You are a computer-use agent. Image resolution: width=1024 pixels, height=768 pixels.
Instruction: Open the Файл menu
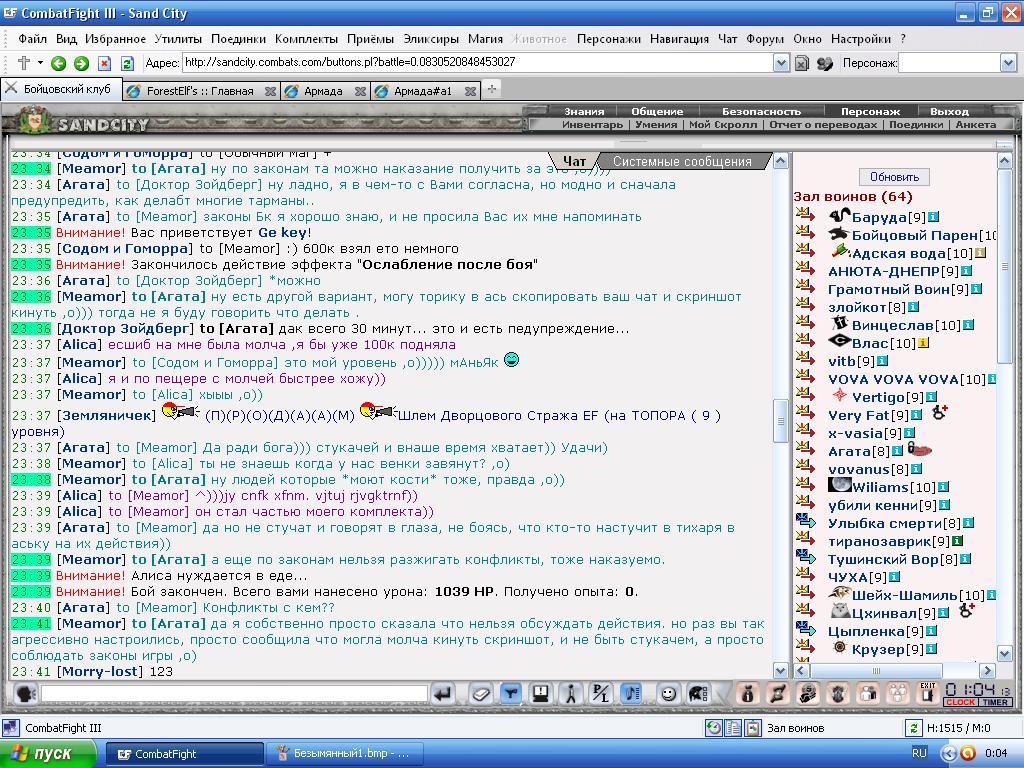(x=32, y=39)
